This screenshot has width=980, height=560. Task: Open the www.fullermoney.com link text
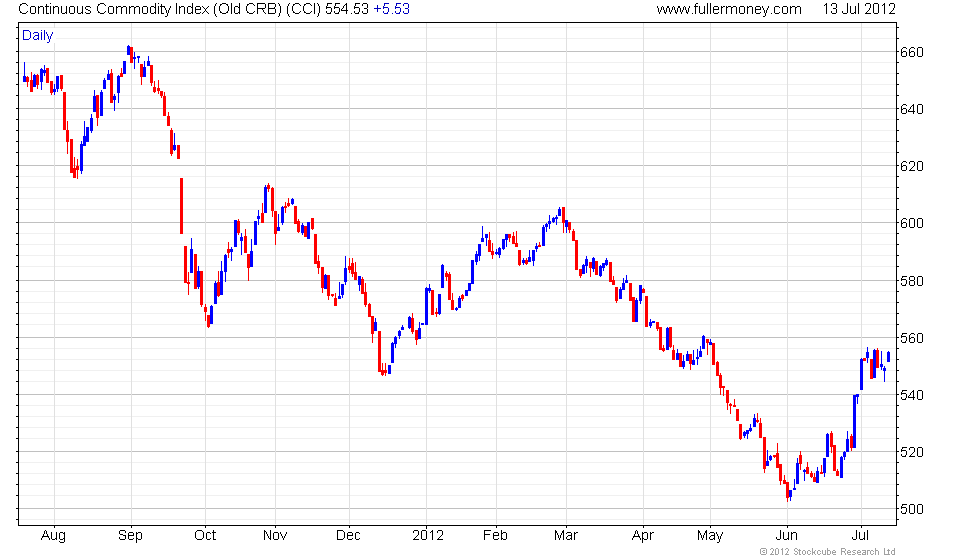click(729, 9)
